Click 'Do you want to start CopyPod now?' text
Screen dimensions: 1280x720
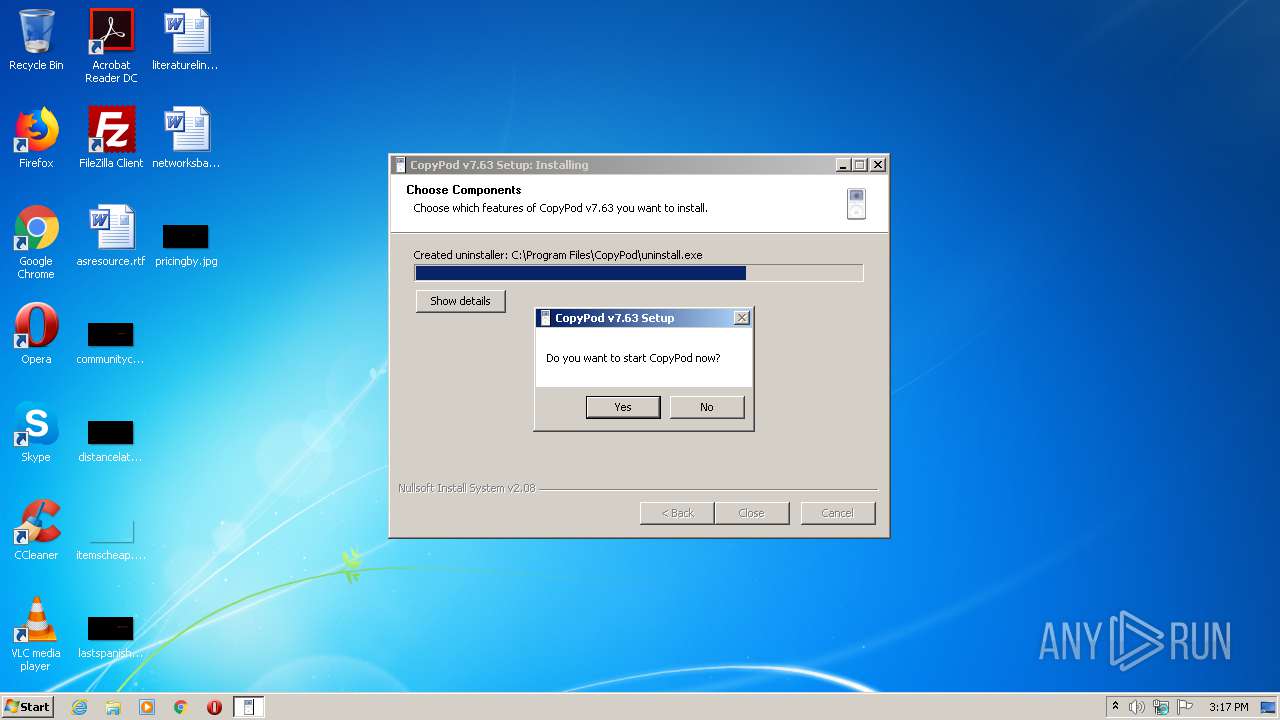[633, 358]
